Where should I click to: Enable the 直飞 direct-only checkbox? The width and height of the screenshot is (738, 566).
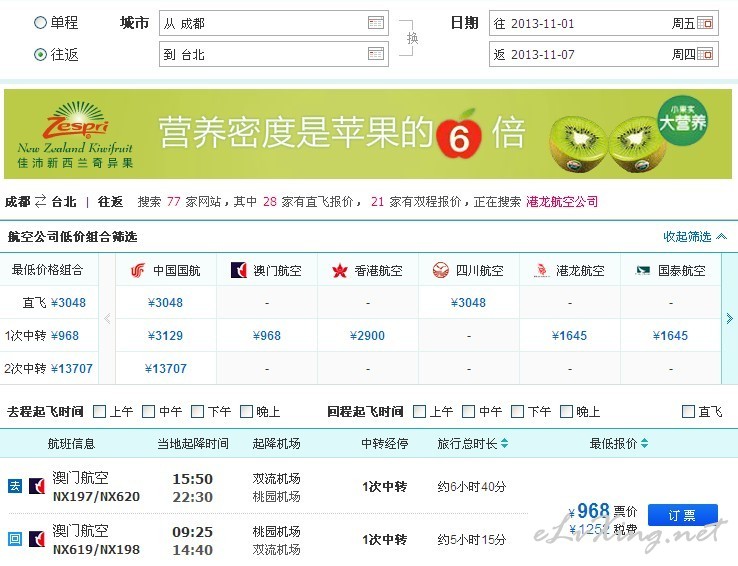coord(688,412)
